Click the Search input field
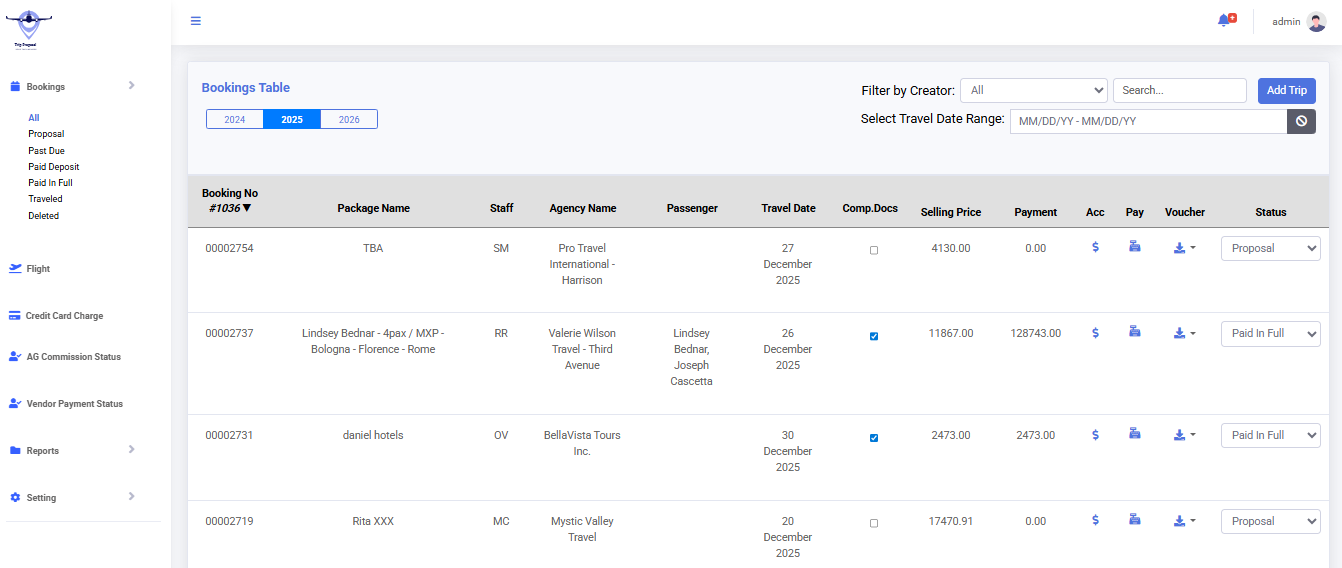 point(1179,90)
